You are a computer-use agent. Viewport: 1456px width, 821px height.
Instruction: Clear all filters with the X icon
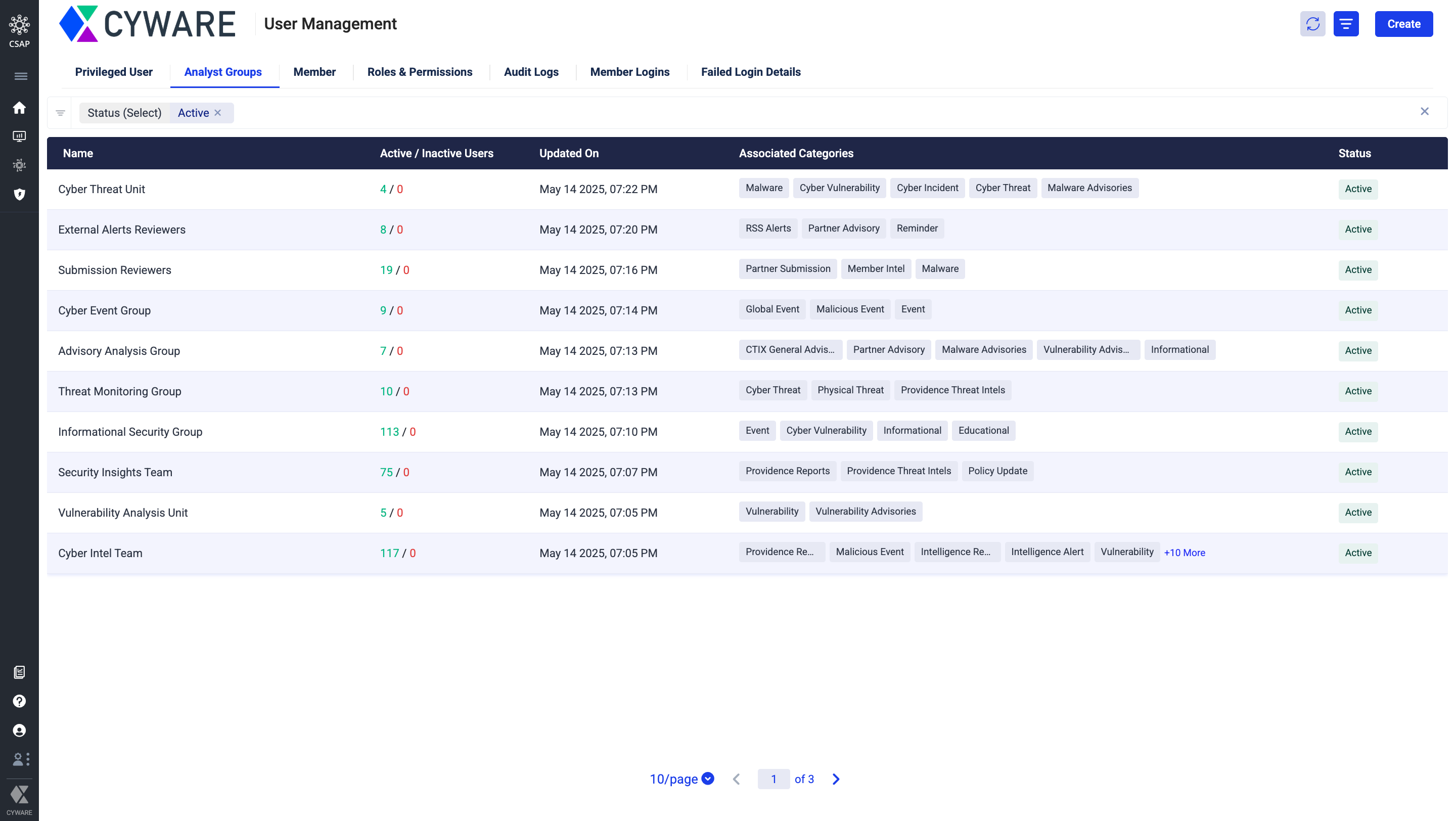tap(1424, 111)
